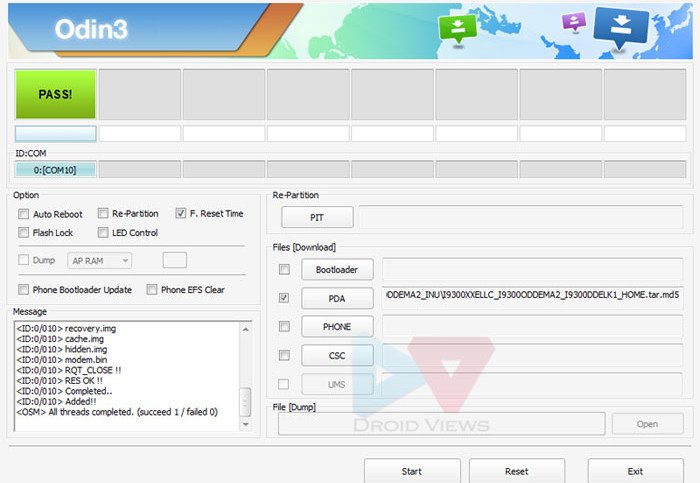Click the PDA file button
The width and height of the screenshot is (700, 483).
pos(337,298)
